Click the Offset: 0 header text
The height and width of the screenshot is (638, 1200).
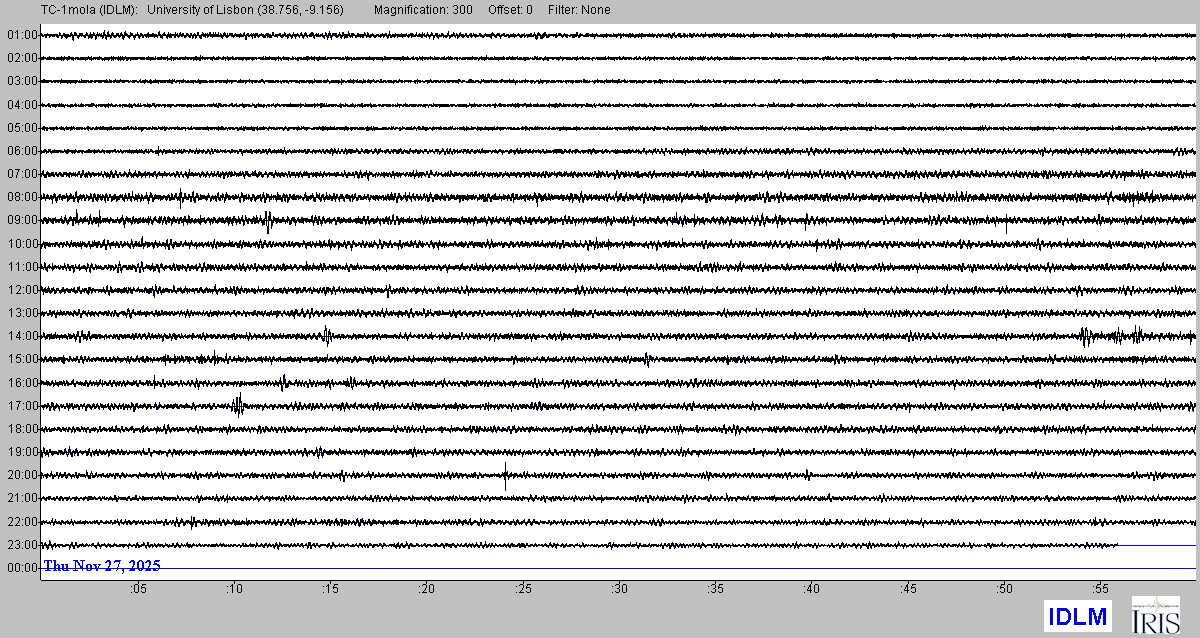(510, 10)
